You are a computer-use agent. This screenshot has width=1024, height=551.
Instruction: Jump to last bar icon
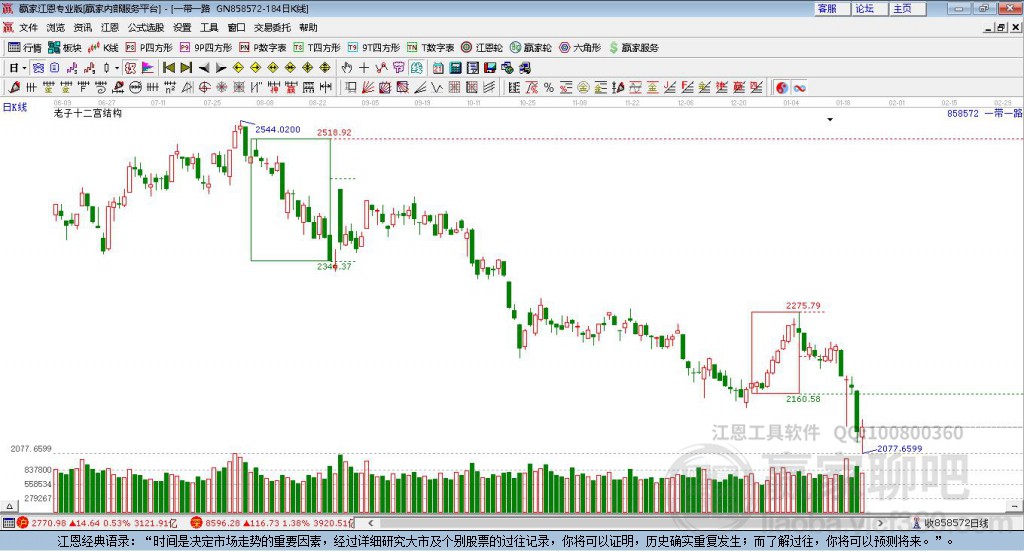[186, 68]
